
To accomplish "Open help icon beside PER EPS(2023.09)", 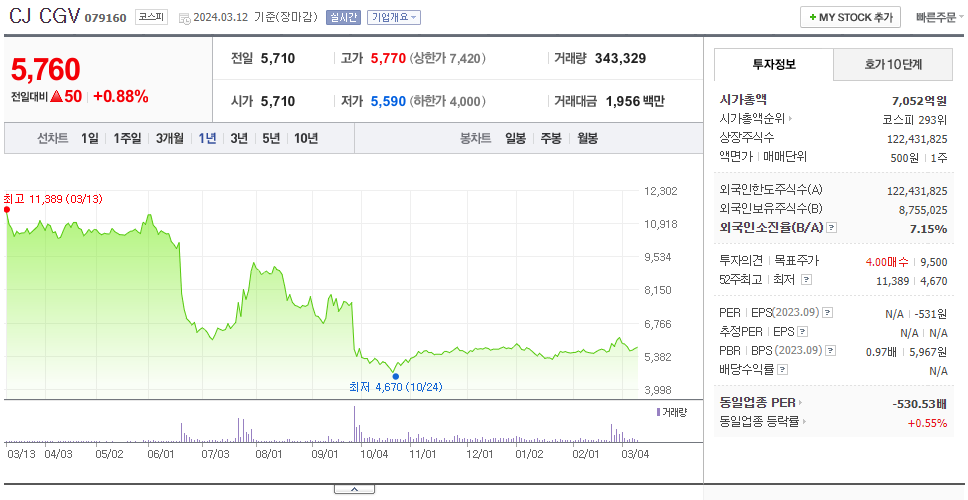I will (828, 313).
